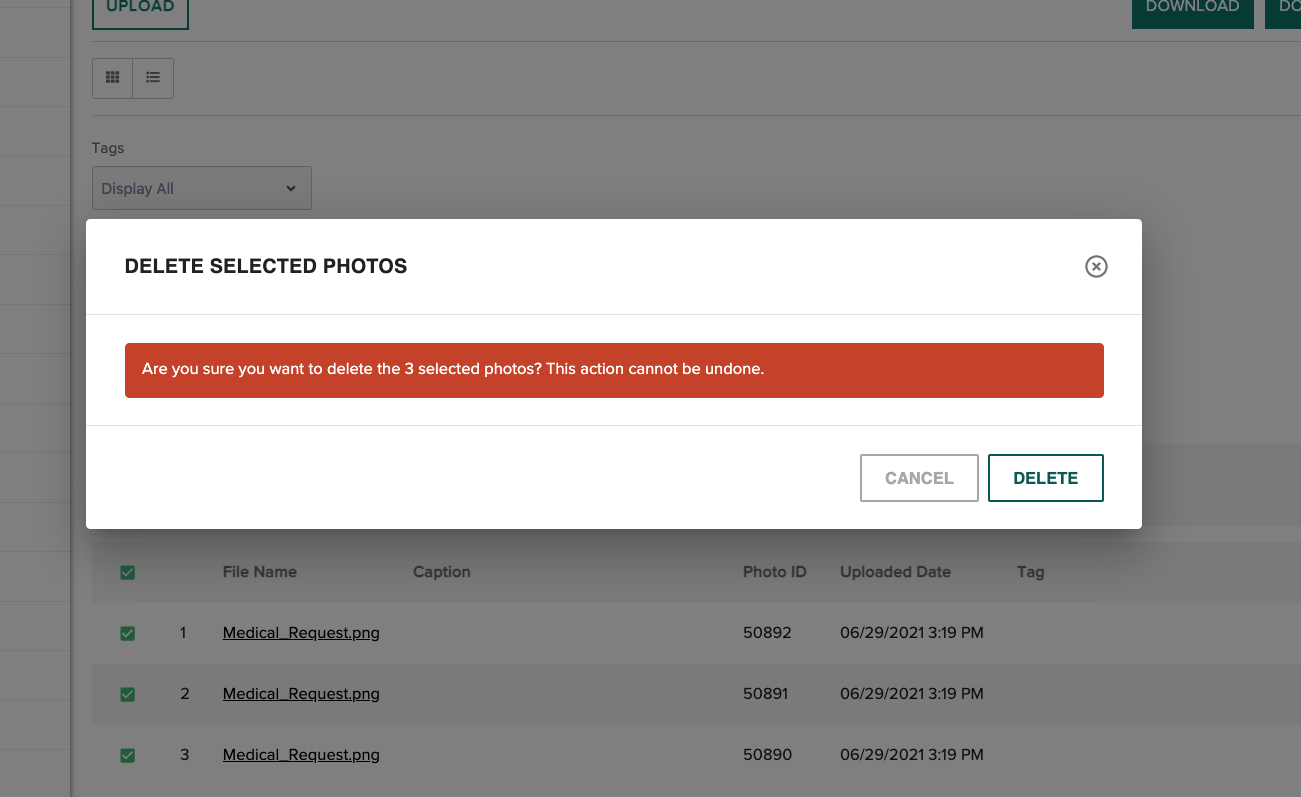Confirm deletion with the DELETE button
The image size is (1301, 797).
tap(1045, 478)
